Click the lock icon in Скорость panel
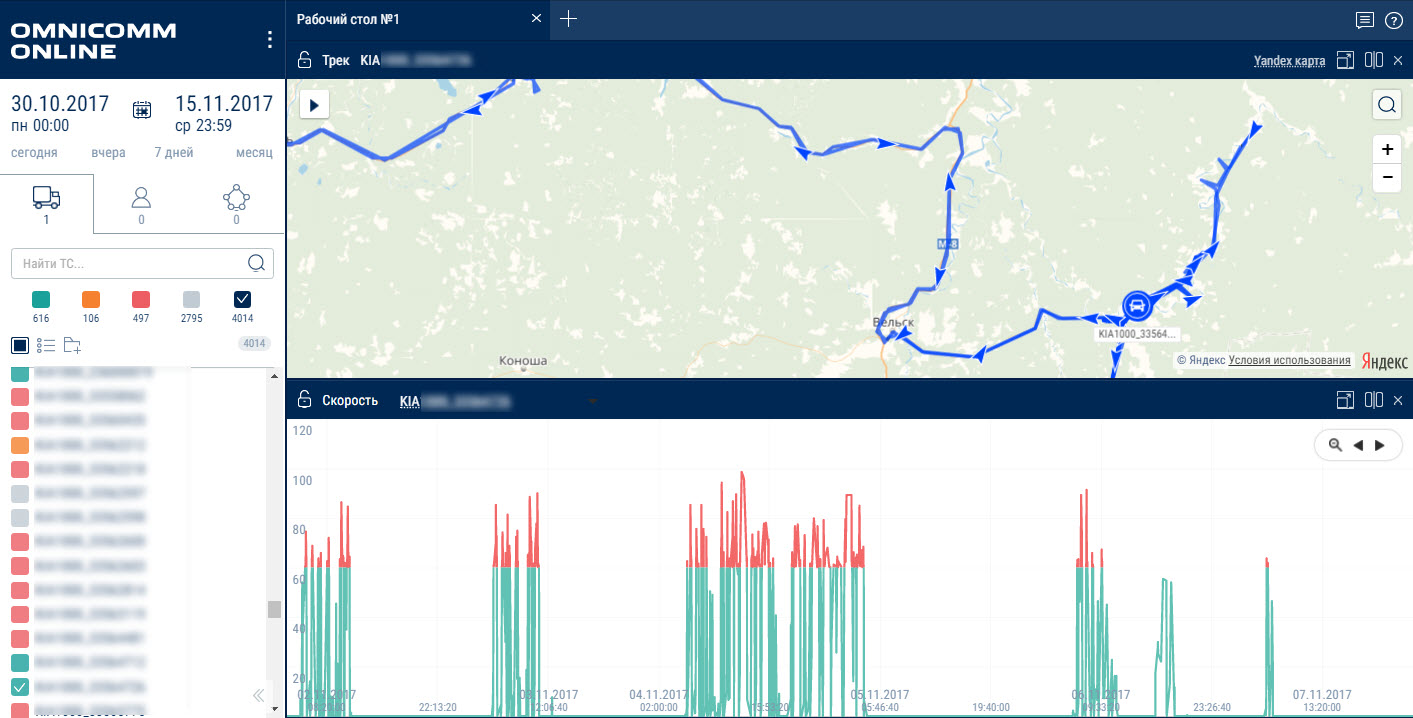The height and width of the screenshot is (718, 1413). point(305,400)
